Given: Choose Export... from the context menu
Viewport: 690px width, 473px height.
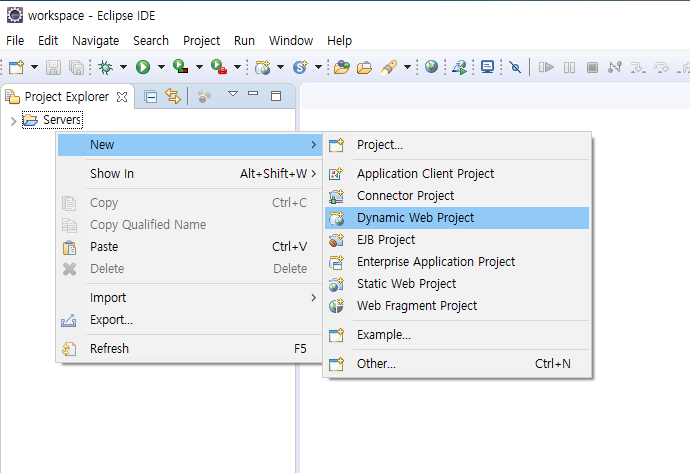Looking at the screenshot, I should point(190,320).
